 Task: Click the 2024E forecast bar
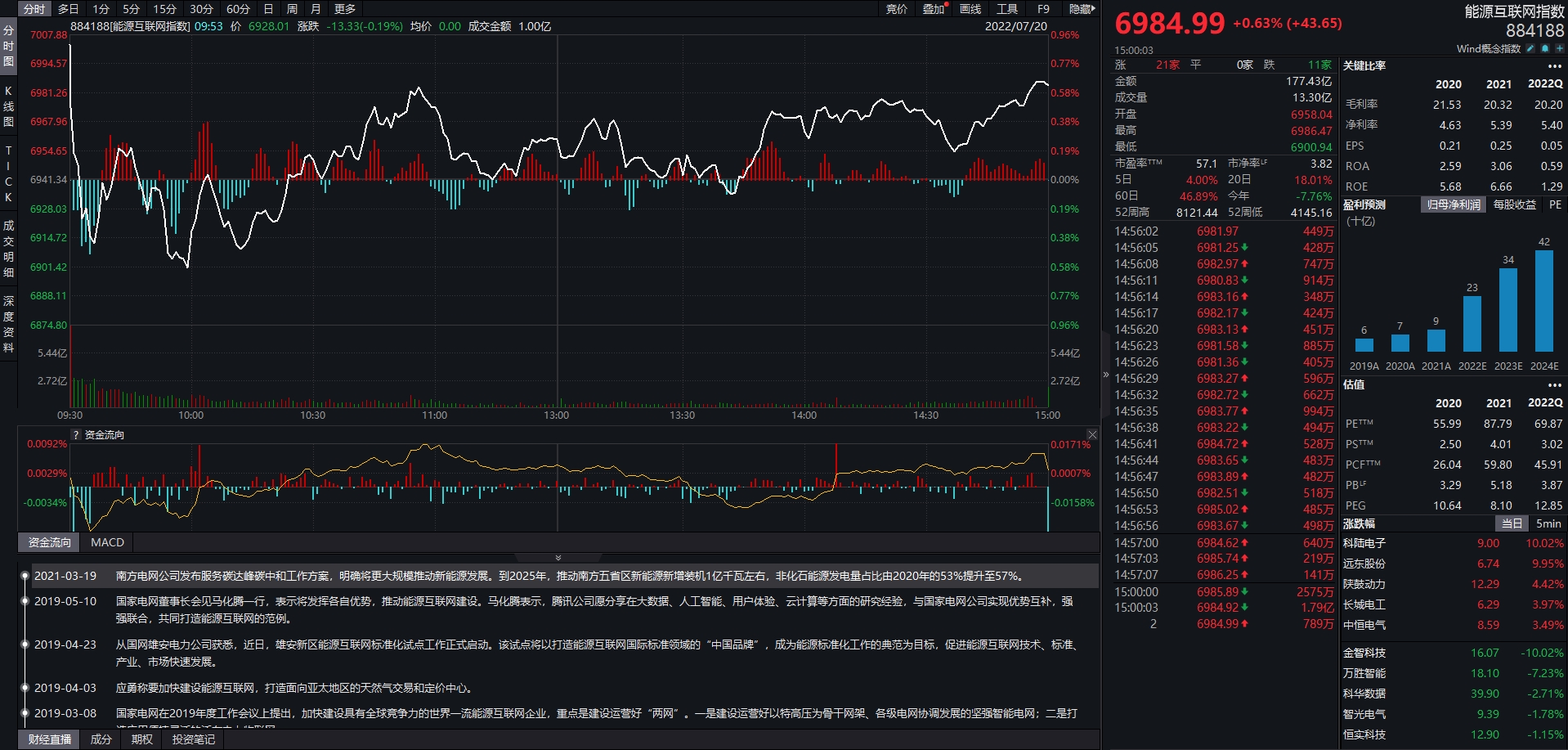1544,301
